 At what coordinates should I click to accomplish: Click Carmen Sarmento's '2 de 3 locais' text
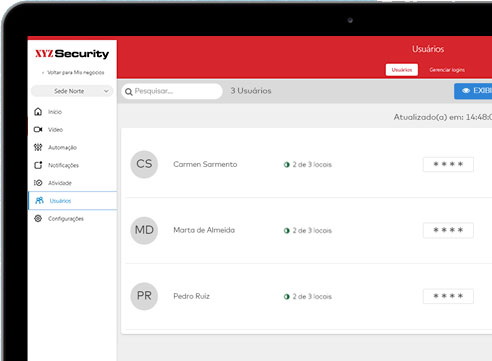click(x=312, y=165)
